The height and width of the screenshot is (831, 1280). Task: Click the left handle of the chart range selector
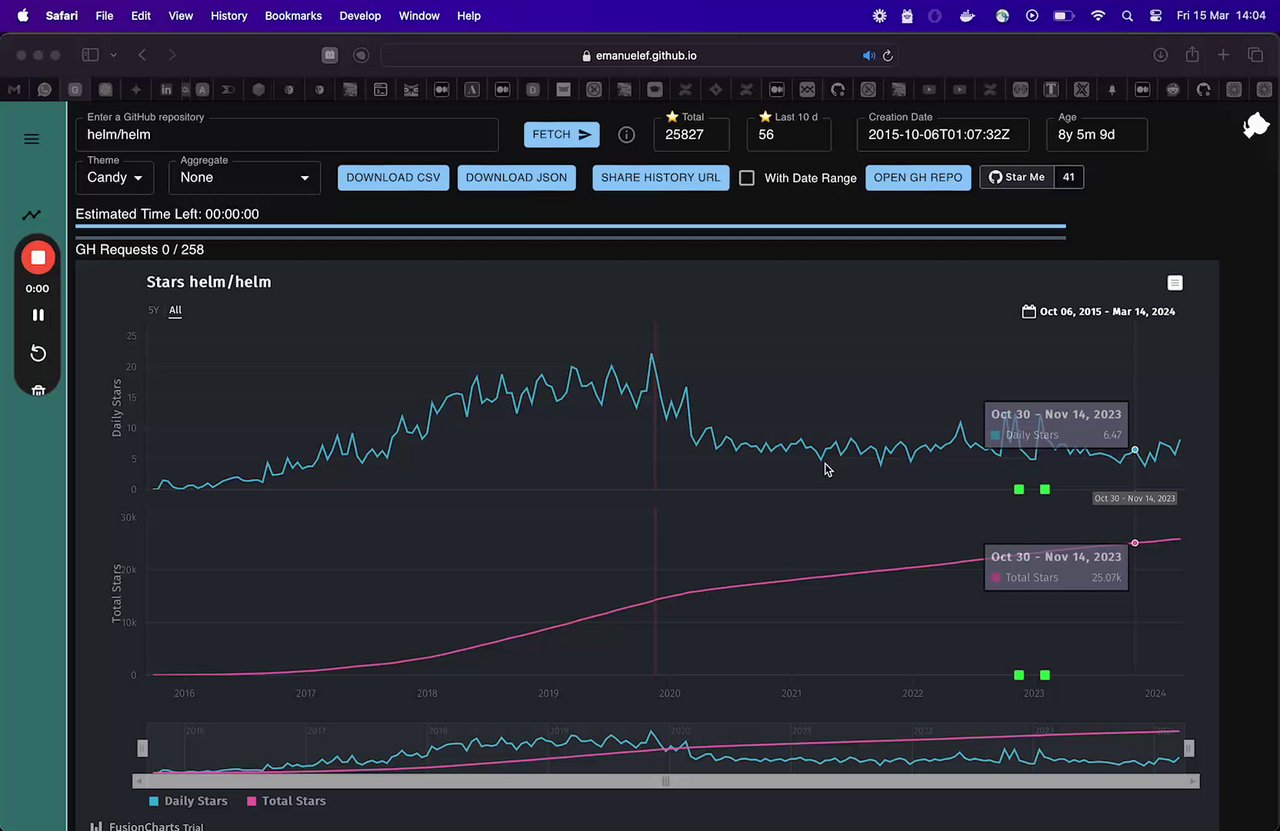tap(142, 748)
